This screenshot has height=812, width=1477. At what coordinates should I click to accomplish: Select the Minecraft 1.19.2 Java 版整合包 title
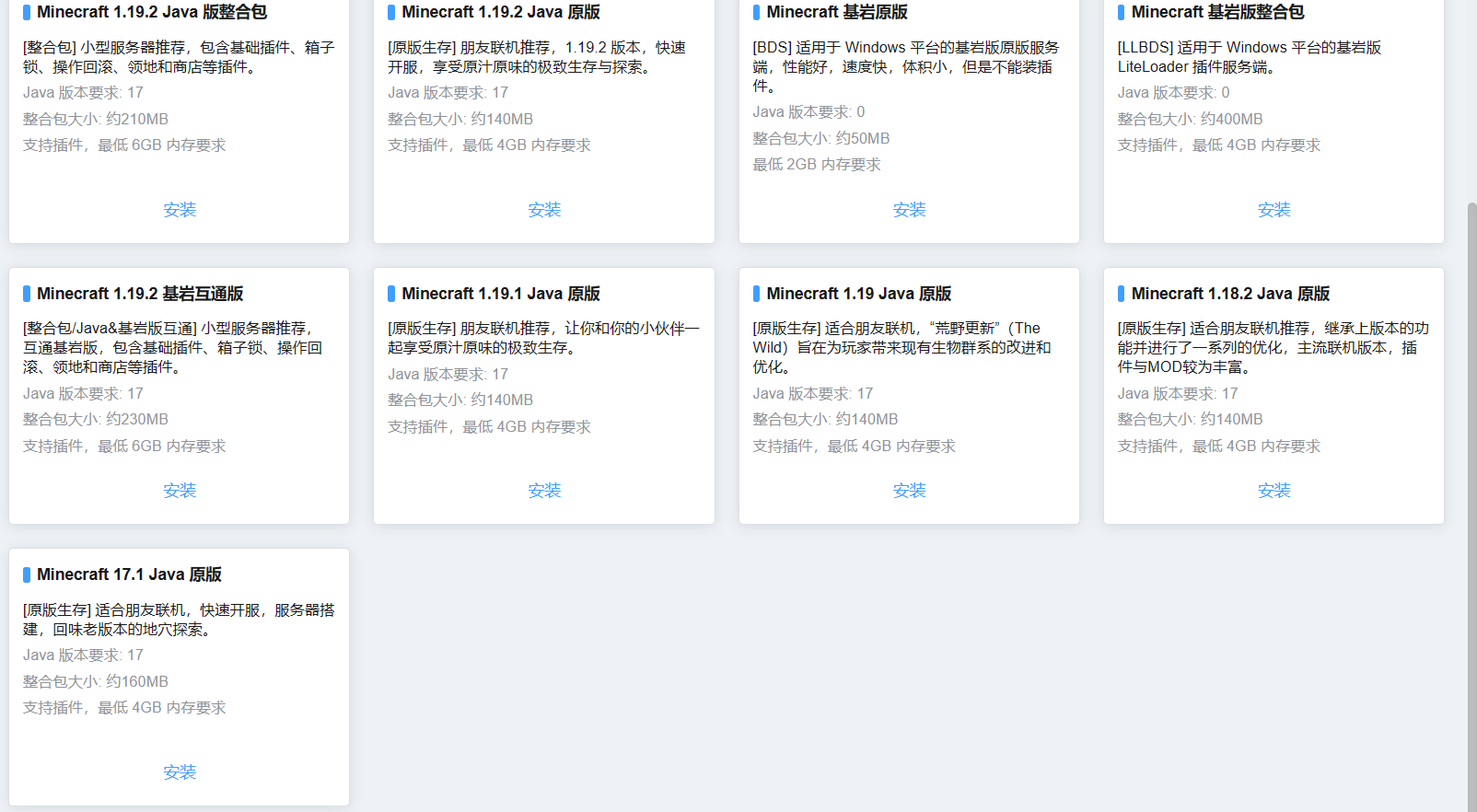click(152, 12)
